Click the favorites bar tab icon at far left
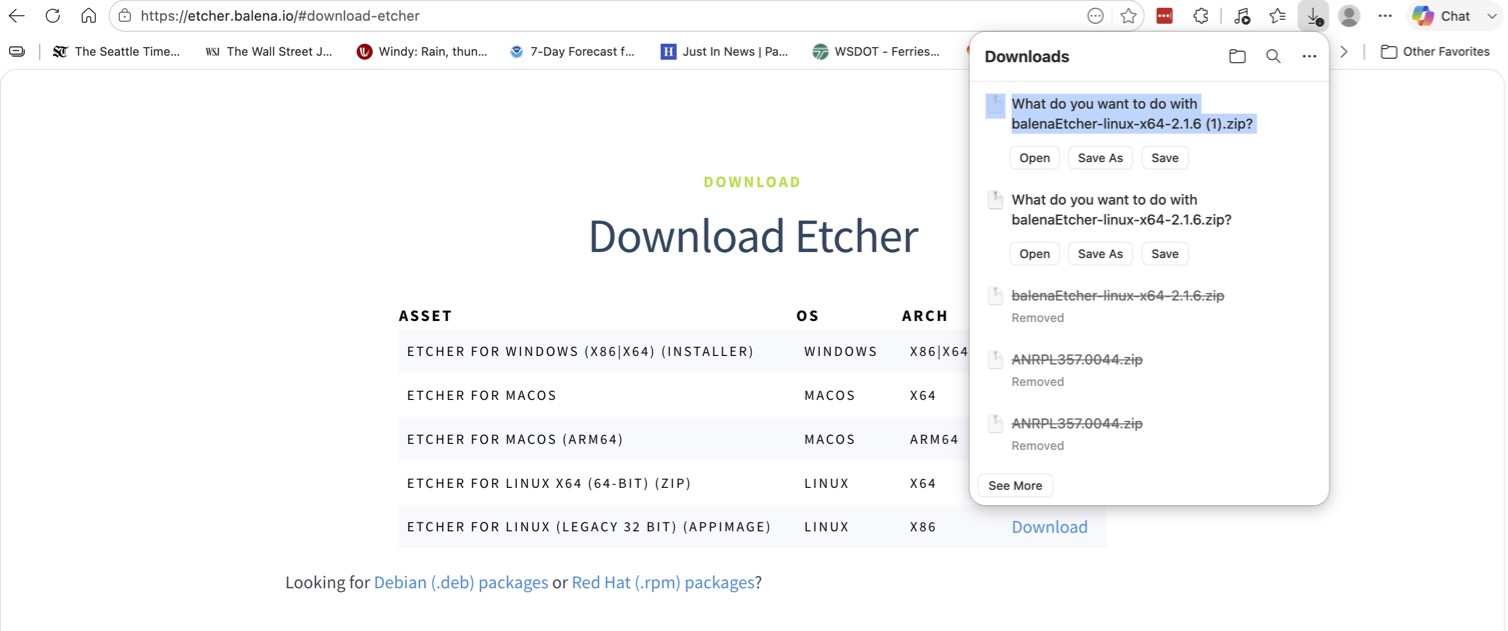Viewport: 1508px width, 631px height. (17, 51)
